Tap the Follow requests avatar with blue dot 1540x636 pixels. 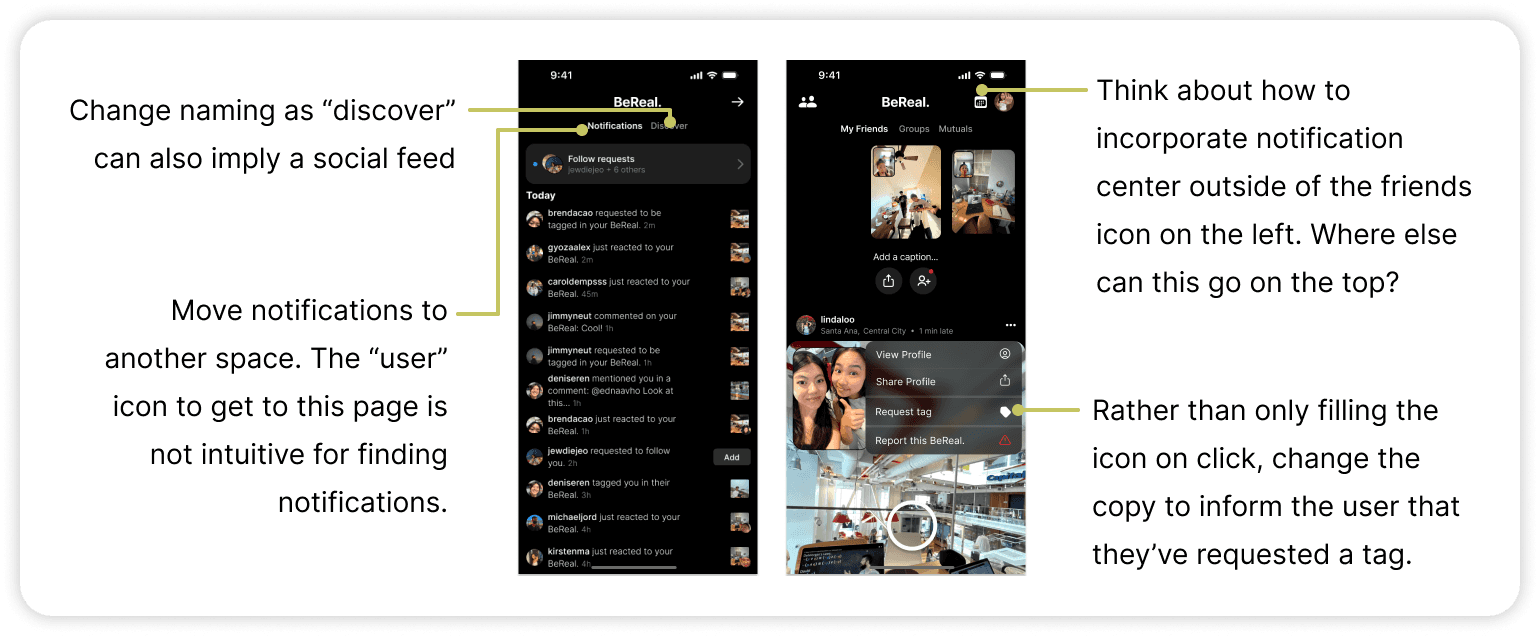click(x=551, y=164)
